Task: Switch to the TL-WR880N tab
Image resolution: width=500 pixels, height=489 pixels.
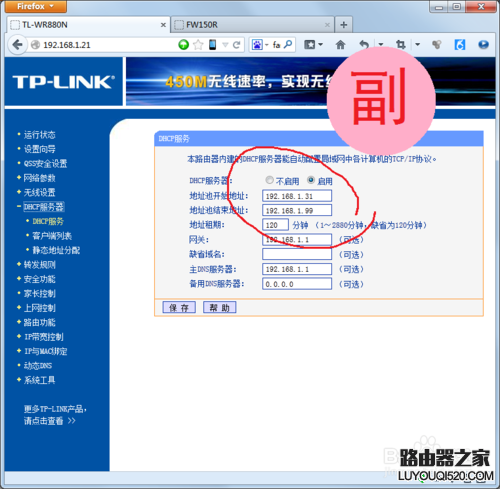Action: (88, 25)
